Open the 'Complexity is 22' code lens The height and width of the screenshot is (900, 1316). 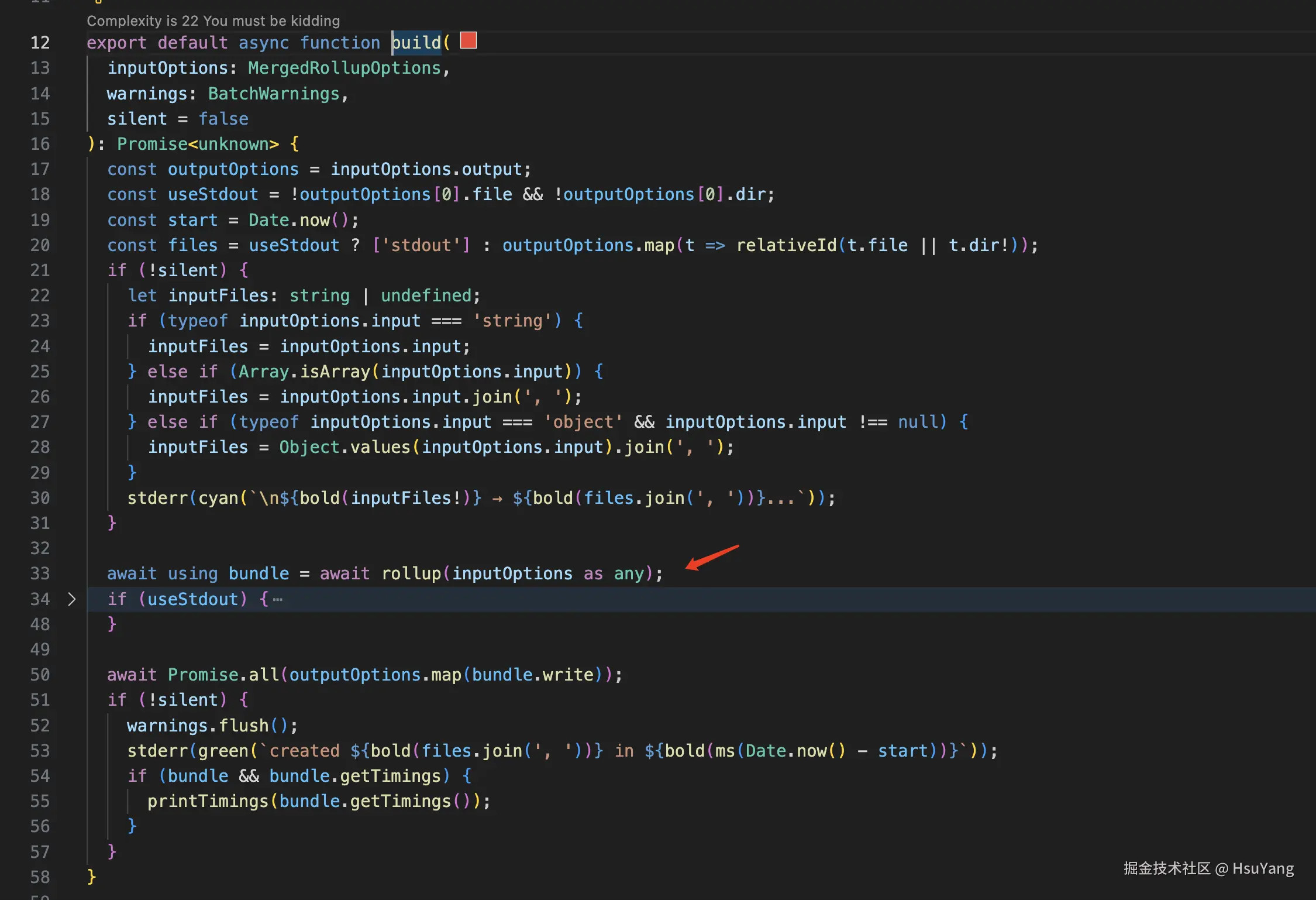[x=213, y=20]
